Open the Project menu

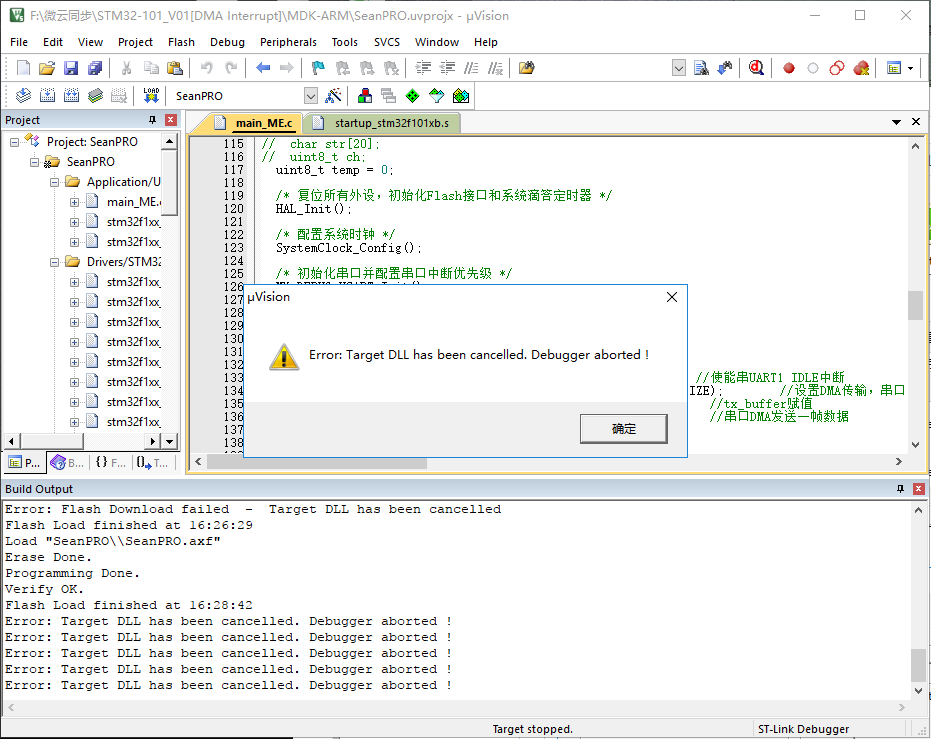[x=135, y=42]
